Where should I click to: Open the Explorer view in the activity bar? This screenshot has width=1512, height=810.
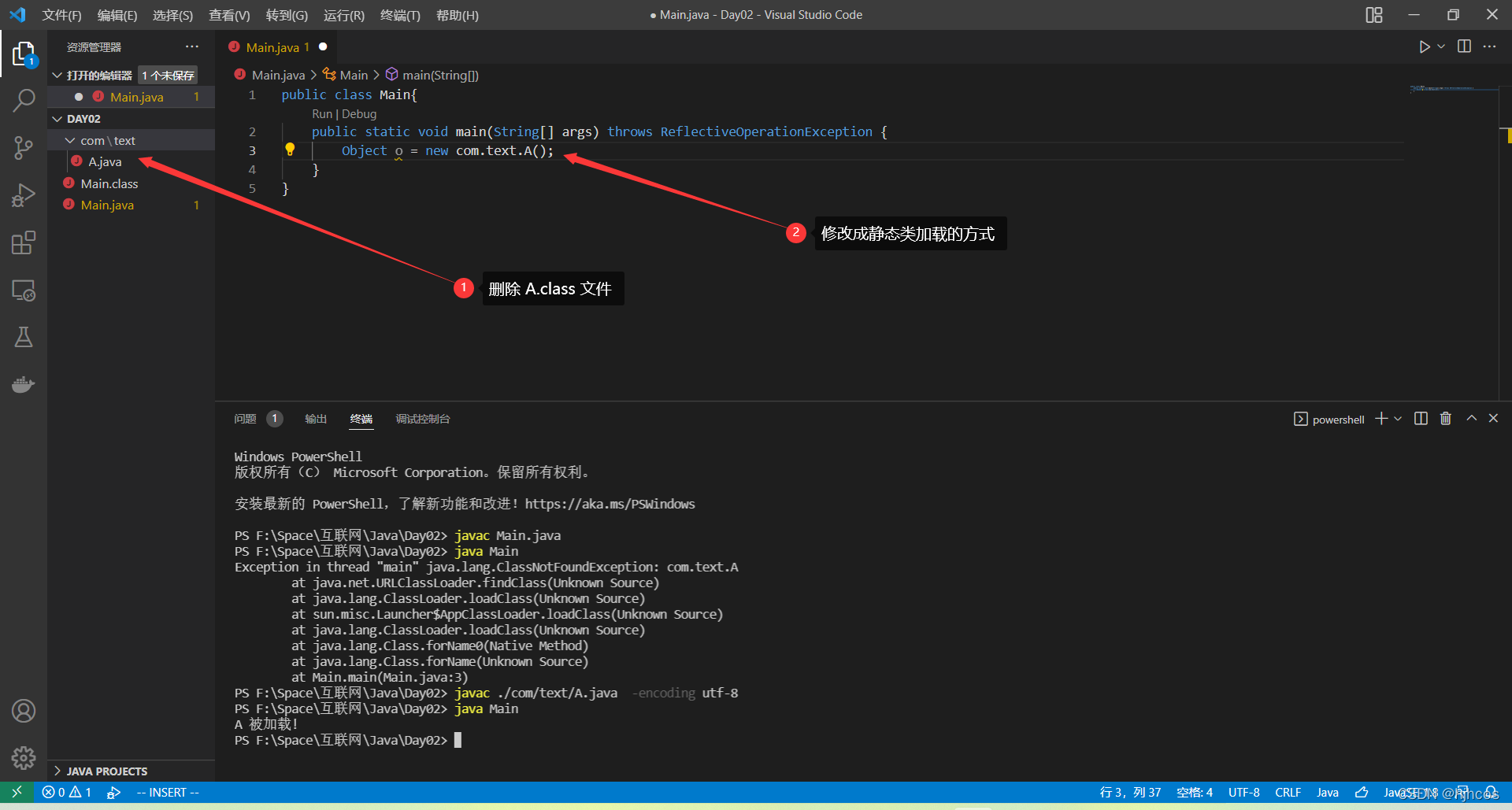click(24, 54)
